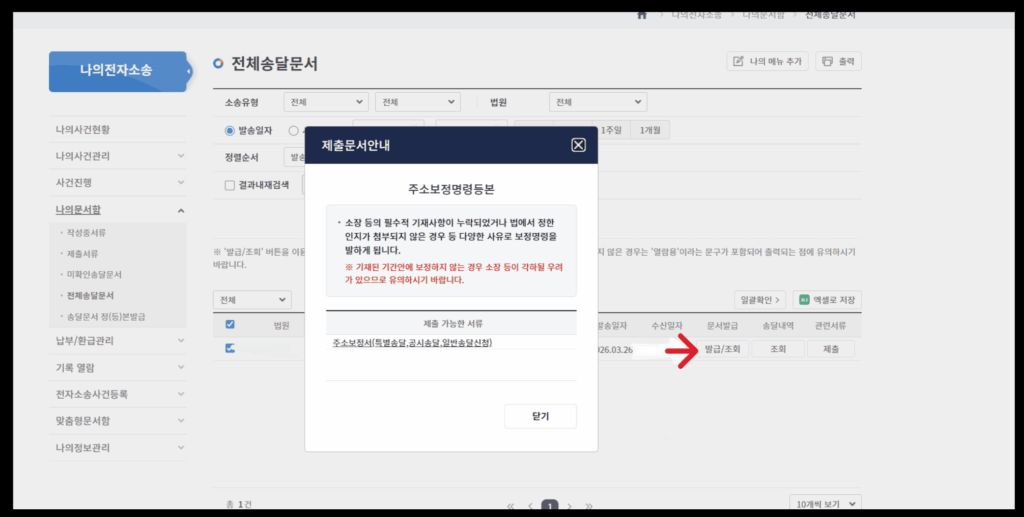The height and width of the screenshot is (517, 1024).
Task: Click the 제출 button under 관련서류
Action: pos(831,349)
